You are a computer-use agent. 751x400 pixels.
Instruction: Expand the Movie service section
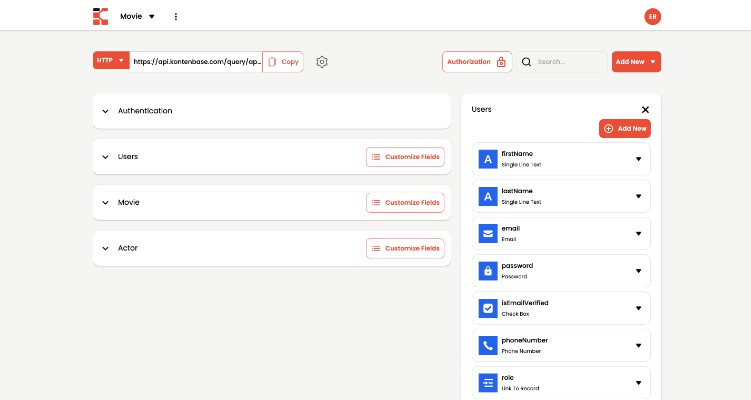pos(105,203)
